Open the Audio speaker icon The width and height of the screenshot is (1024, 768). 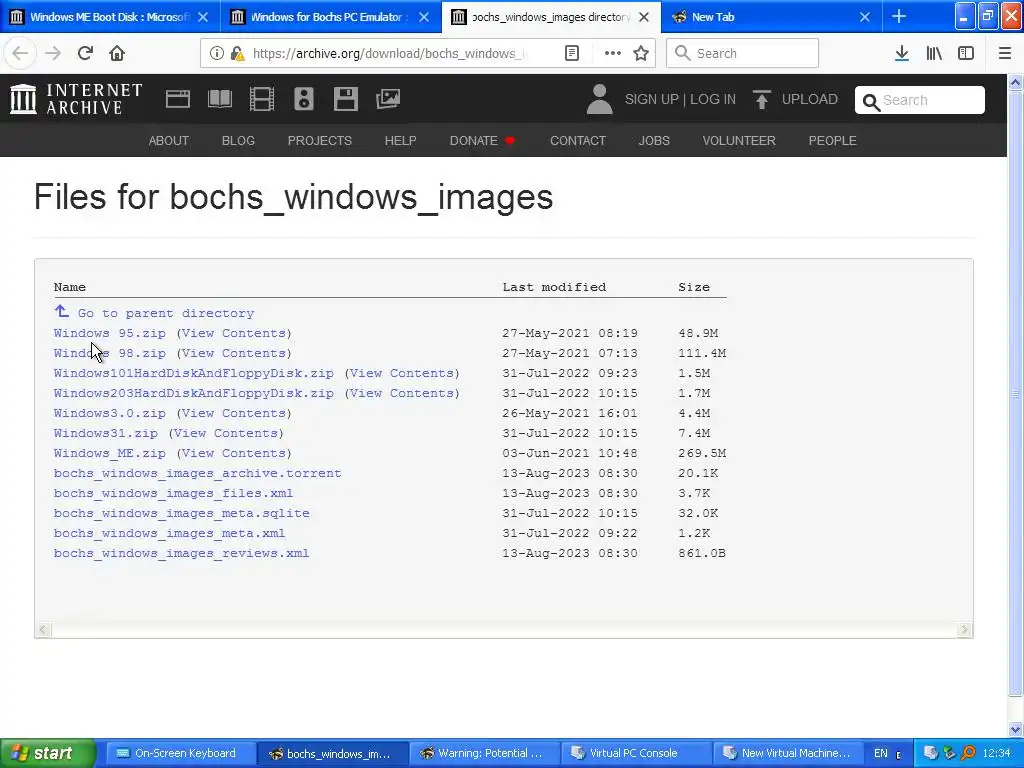[x=304, y=99]
